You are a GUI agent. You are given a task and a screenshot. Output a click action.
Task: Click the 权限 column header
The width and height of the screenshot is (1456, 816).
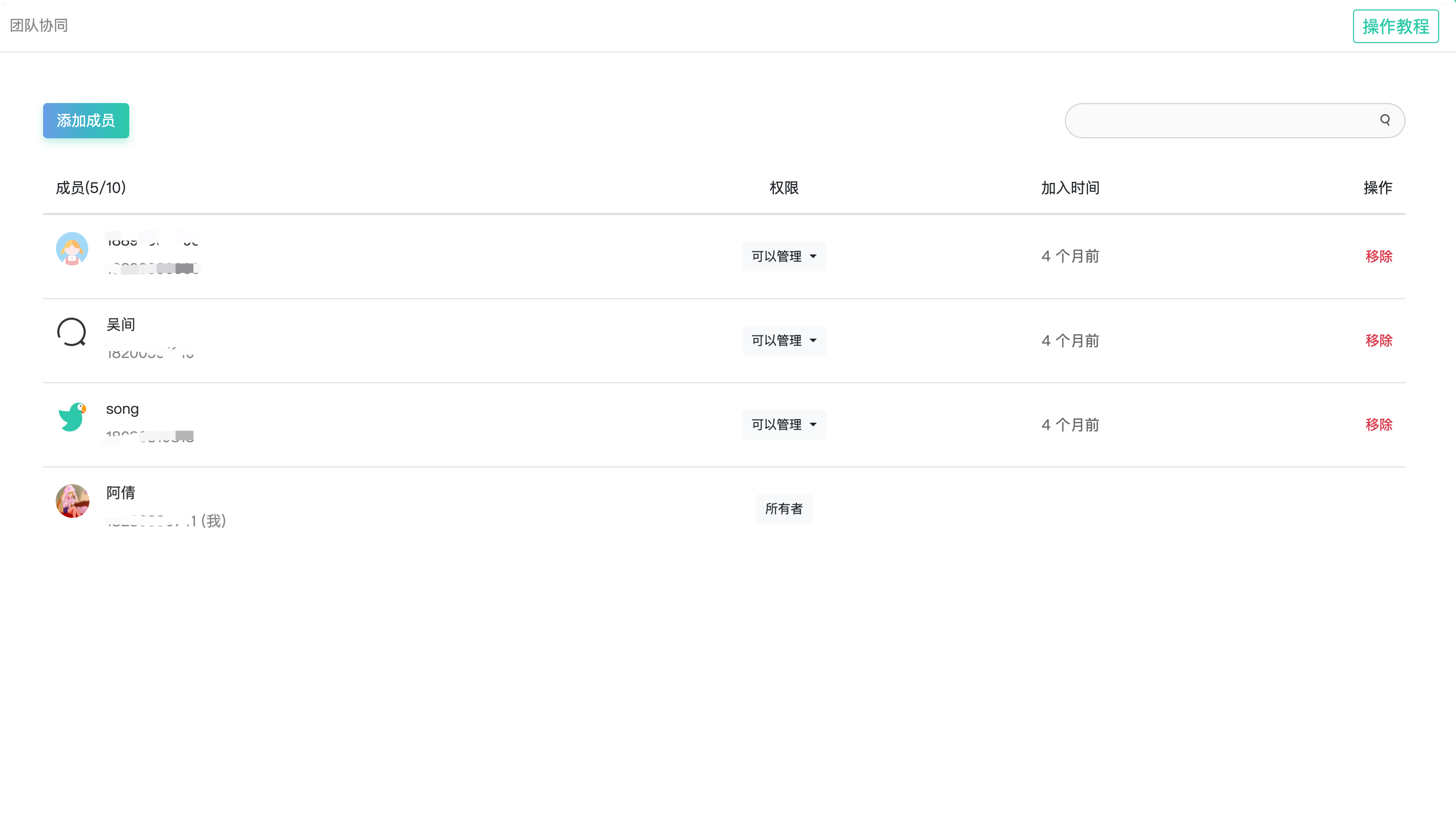[783, 187]
